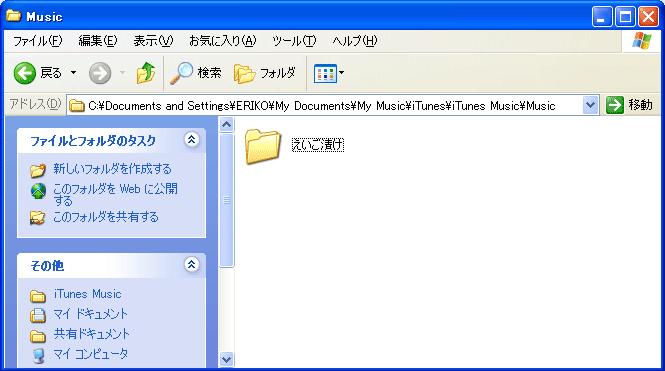Viewport: 665px width, 371px height.
Task: Open マイ コンピュータ link
Action: (x=91, y=354)
